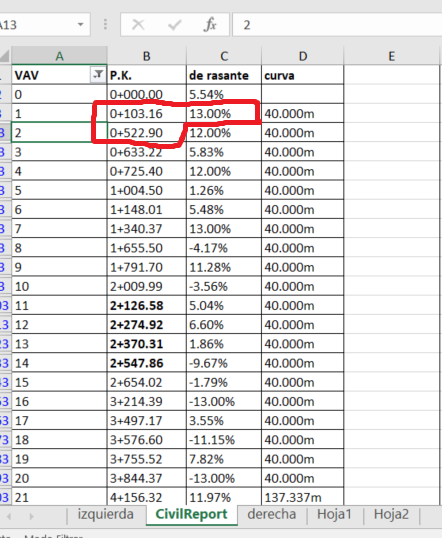
Task: Select cell containing 2+654.02
Action: click(x=147, y=383)
